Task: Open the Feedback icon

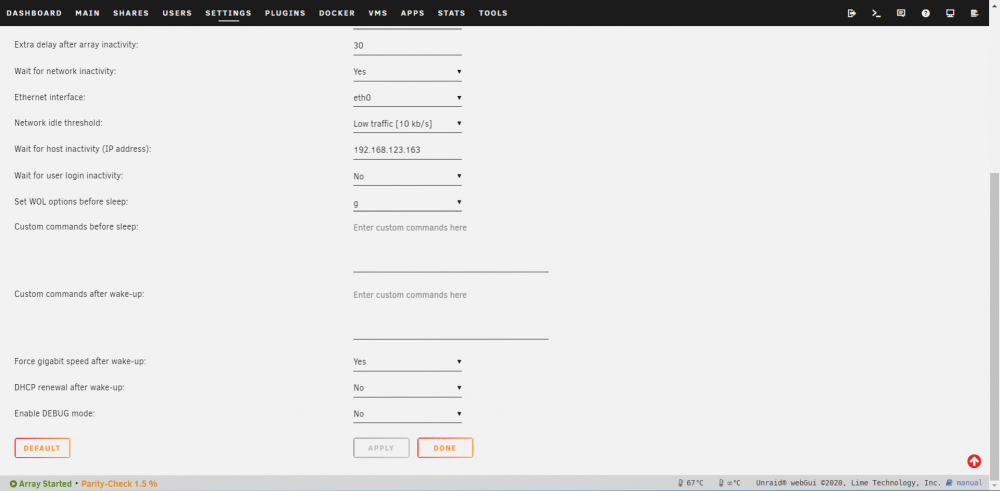Action: pyautogui.click(x=901, y=13)
